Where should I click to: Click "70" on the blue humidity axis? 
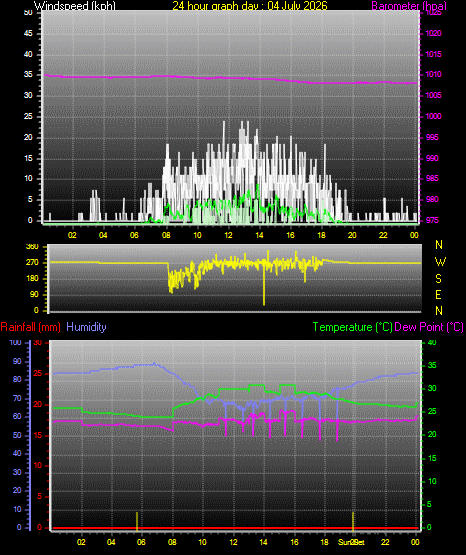click(x=17, y=398)
